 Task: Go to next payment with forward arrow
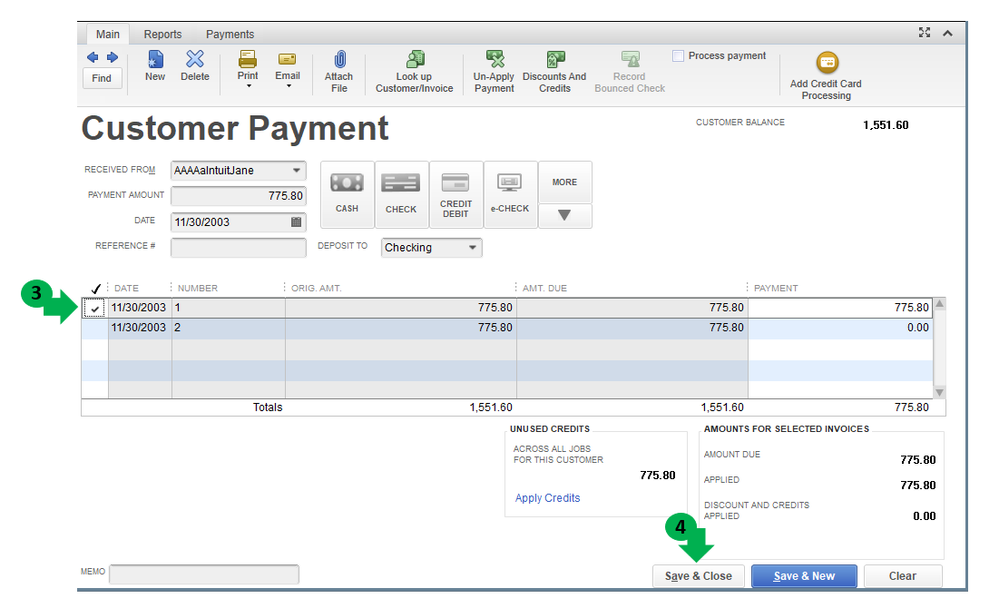[112, 57]
